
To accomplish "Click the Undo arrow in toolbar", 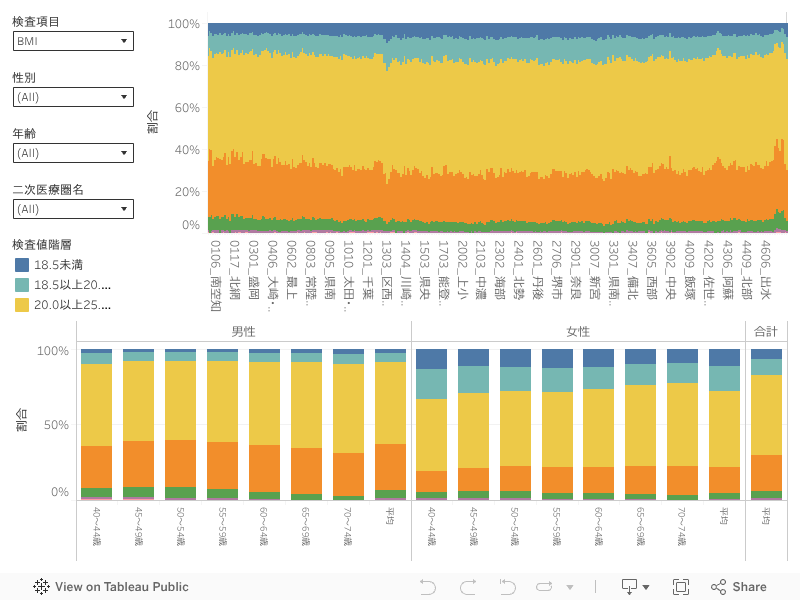I will pos(428,587).
